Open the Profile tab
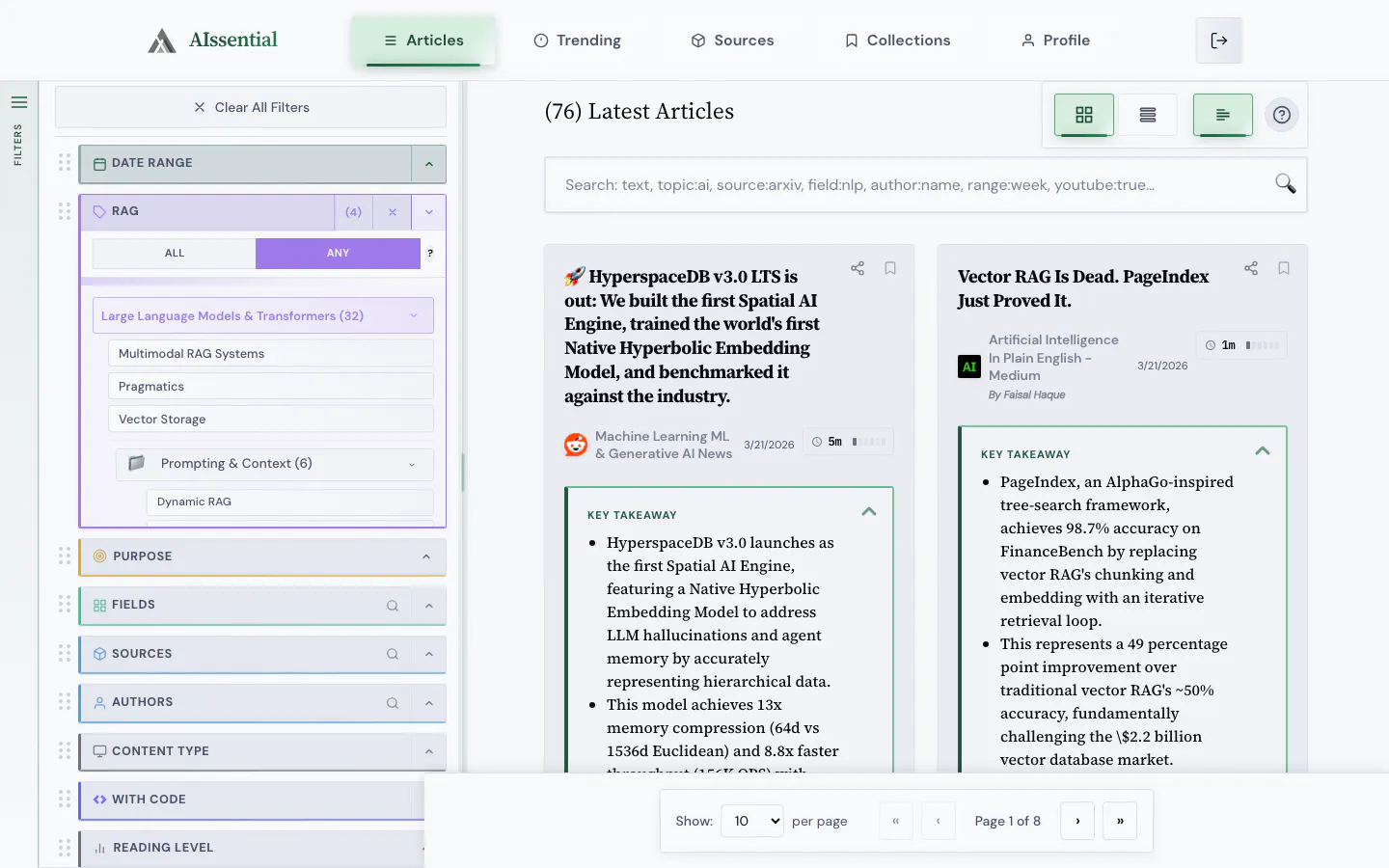1389x868 pixels. 1055,41
